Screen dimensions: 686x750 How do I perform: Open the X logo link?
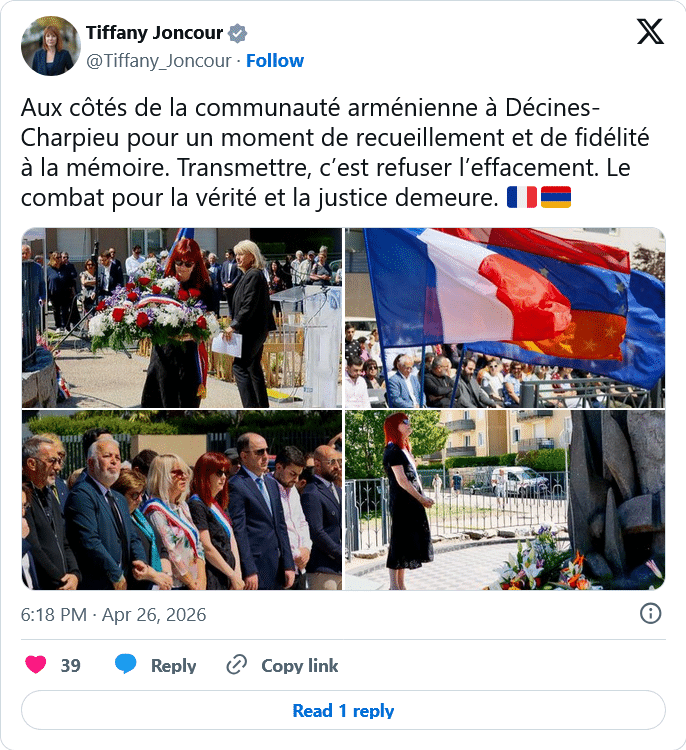coord(650,32)
